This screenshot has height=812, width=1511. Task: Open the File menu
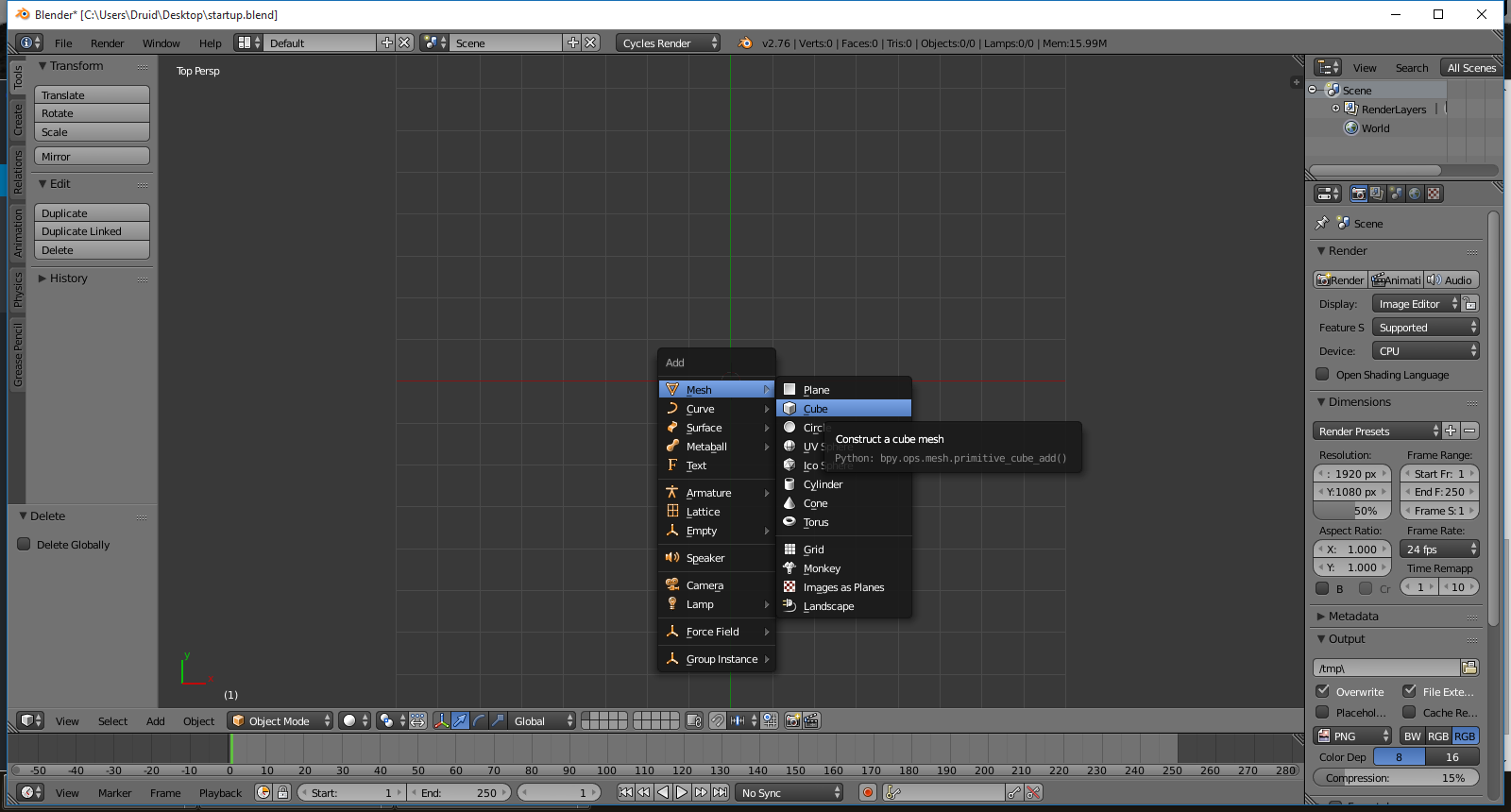(63, 43)
